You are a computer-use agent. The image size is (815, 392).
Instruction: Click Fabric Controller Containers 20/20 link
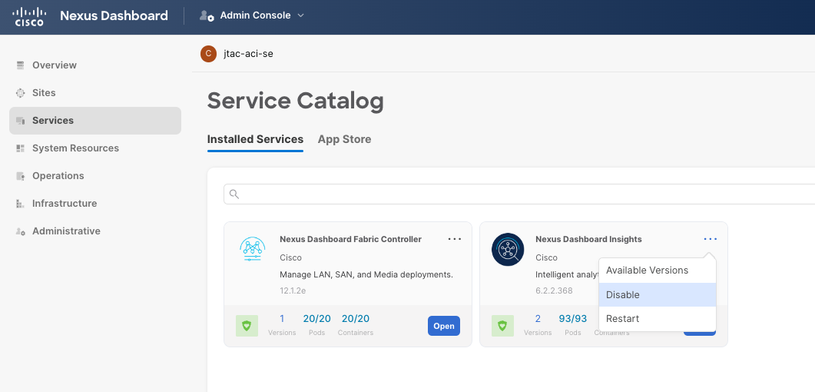point(356,319)
